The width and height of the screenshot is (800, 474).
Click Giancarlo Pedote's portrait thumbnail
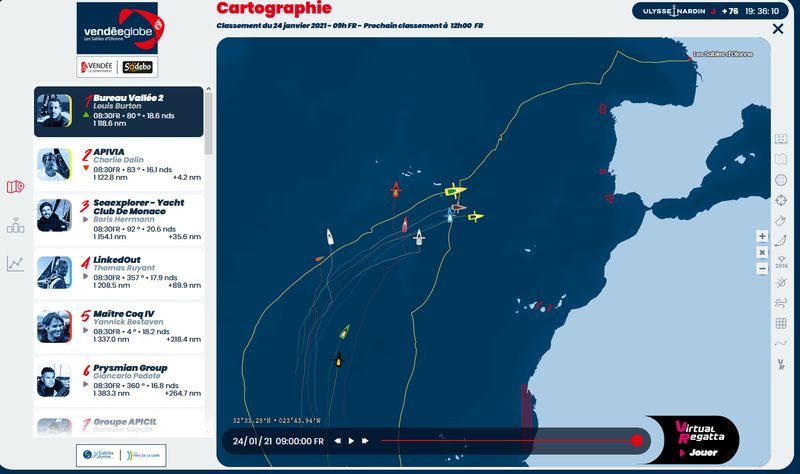click(54, 381)
